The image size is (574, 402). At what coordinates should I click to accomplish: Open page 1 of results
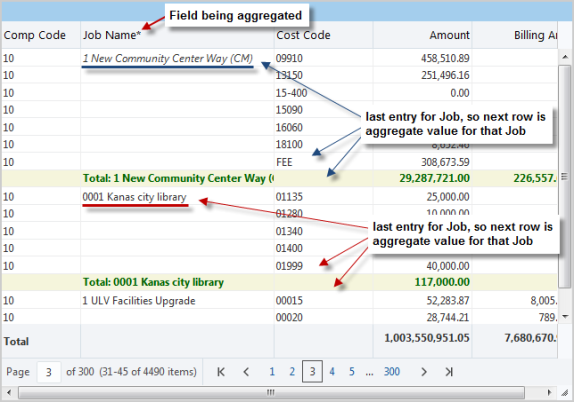(272, 372)
